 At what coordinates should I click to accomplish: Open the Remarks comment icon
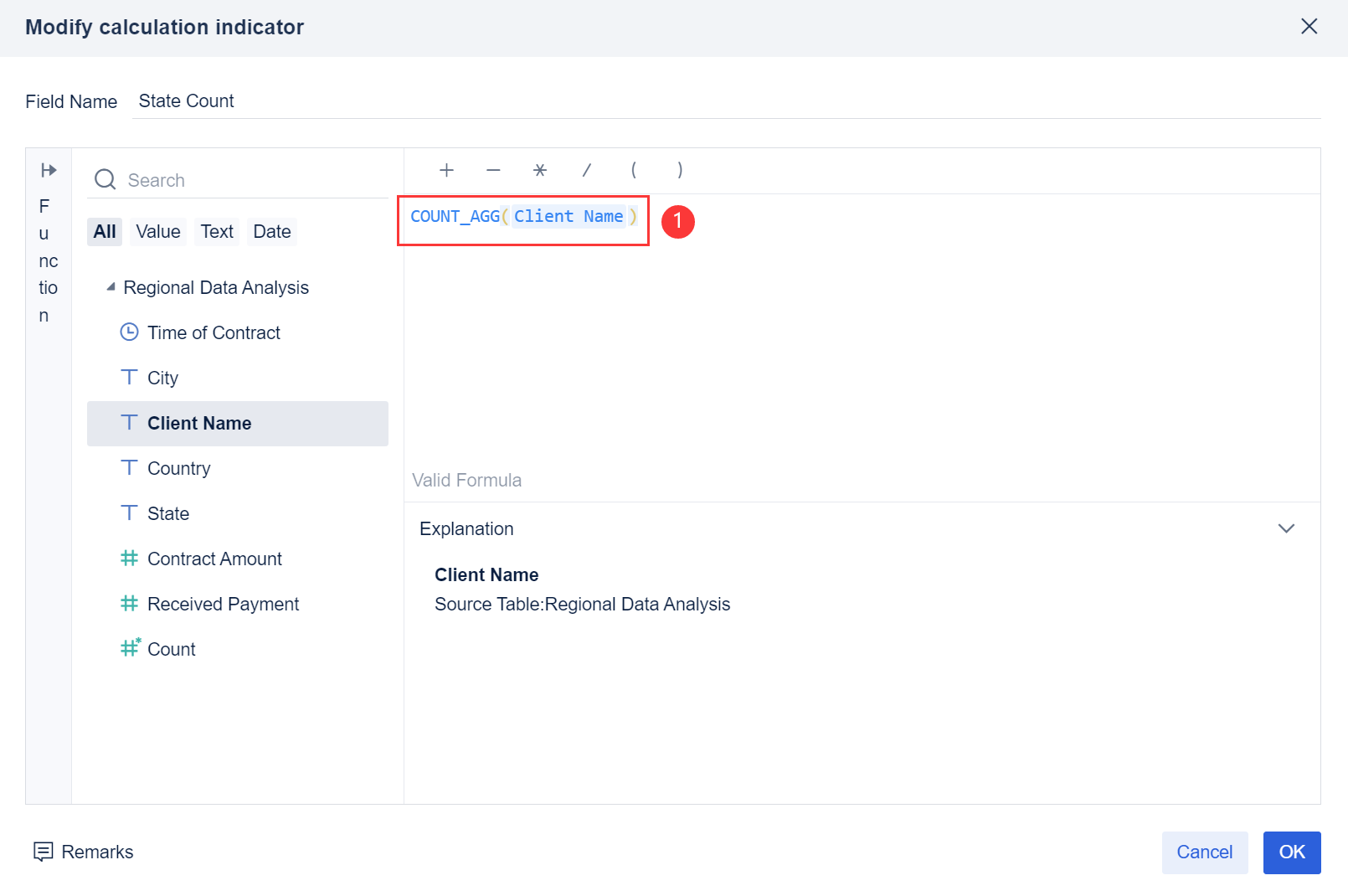click(x=43, y=852)
